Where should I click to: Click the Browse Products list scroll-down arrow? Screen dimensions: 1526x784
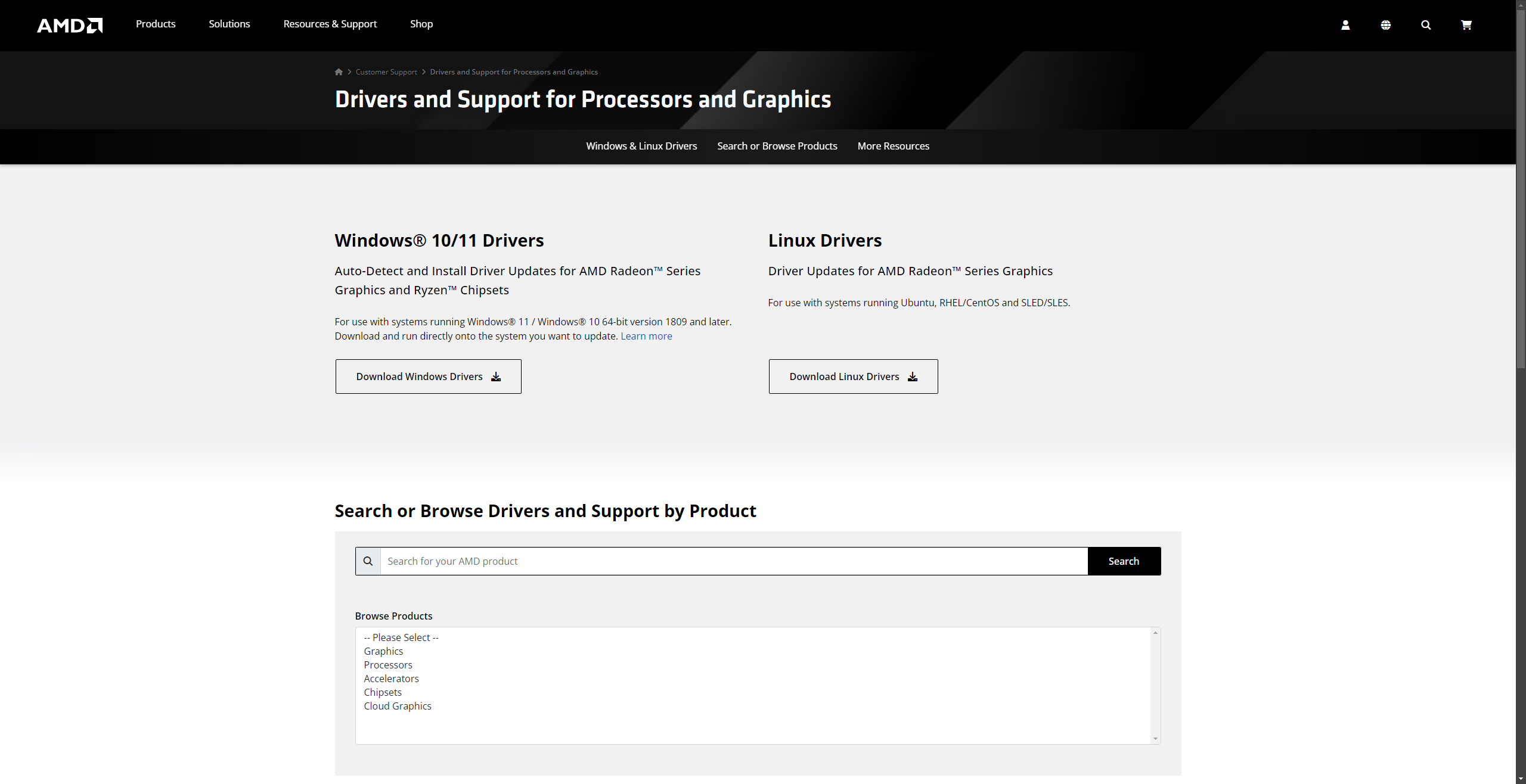[1155, 739]
